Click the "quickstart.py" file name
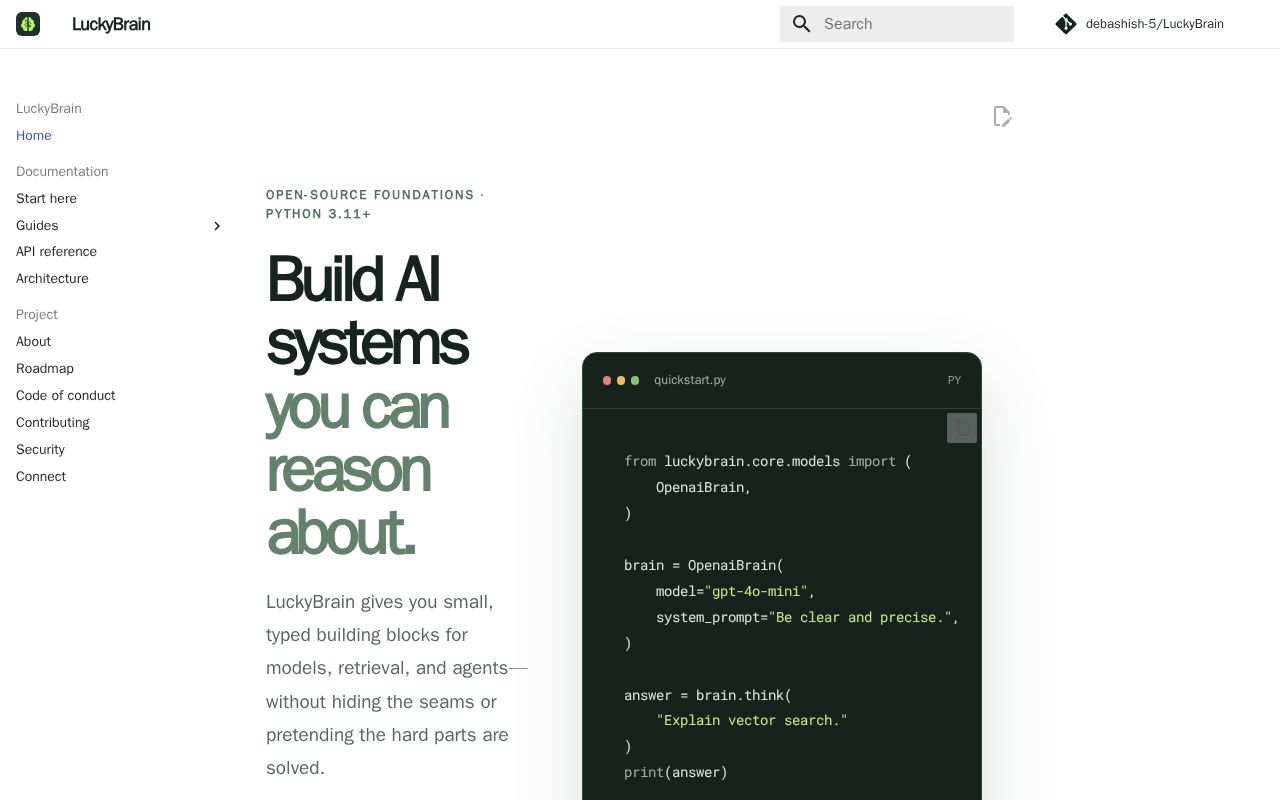This screenshot has width=1280, height=800. (x=690, y=380)
